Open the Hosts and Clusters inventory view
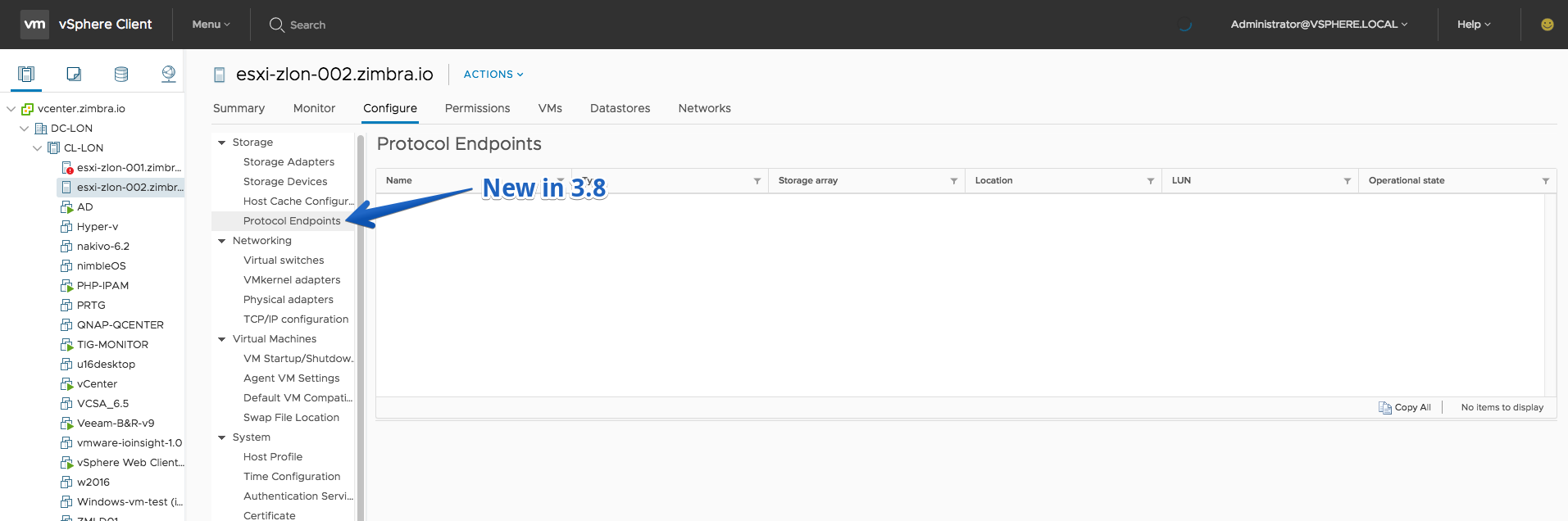This screenshot has height=521, width=1568. 26,75
